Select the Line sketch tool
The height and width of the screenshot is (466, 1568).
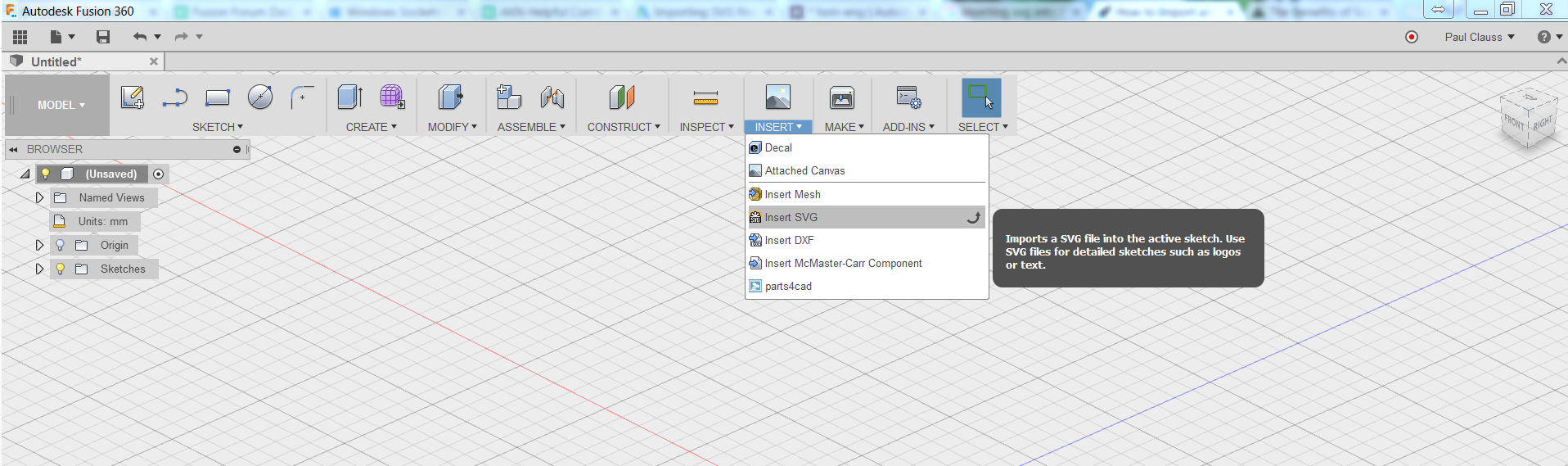point(175,98)
